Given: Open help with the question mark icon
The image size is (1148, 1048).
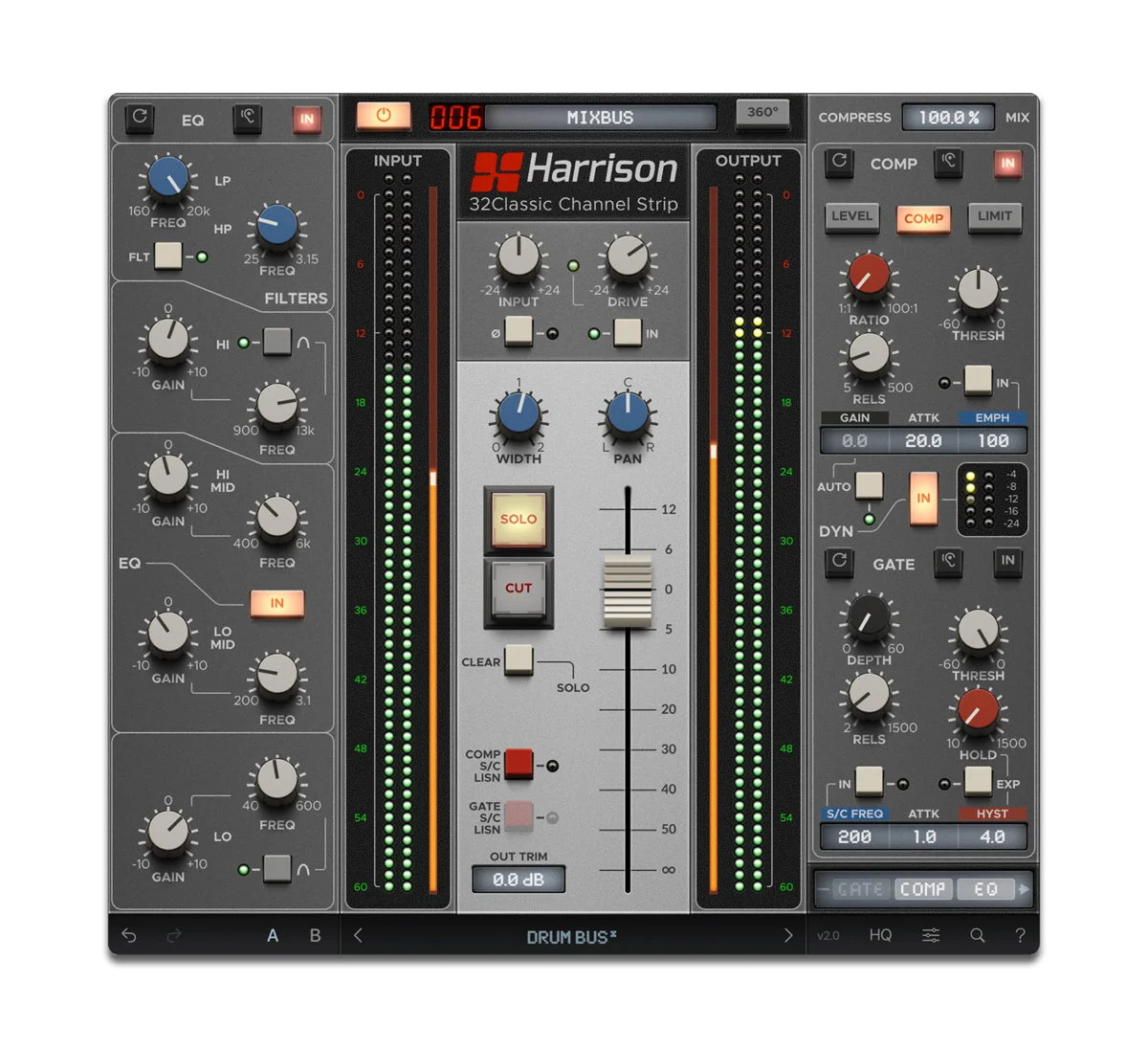Looking at the screenshot, I should (1020, 935).
